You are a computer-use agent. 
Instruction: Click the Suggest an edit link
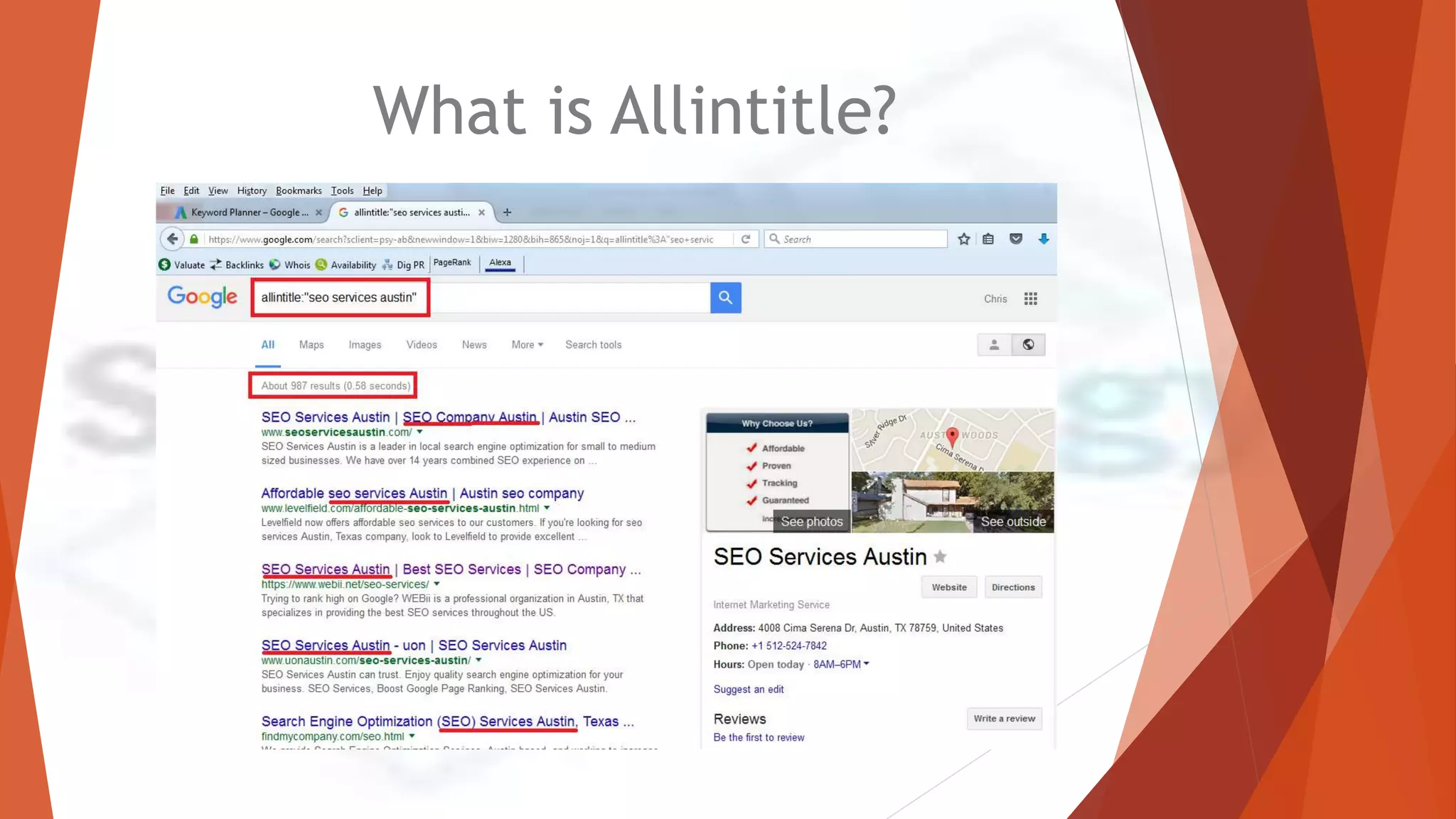click(x=749, y=689)
